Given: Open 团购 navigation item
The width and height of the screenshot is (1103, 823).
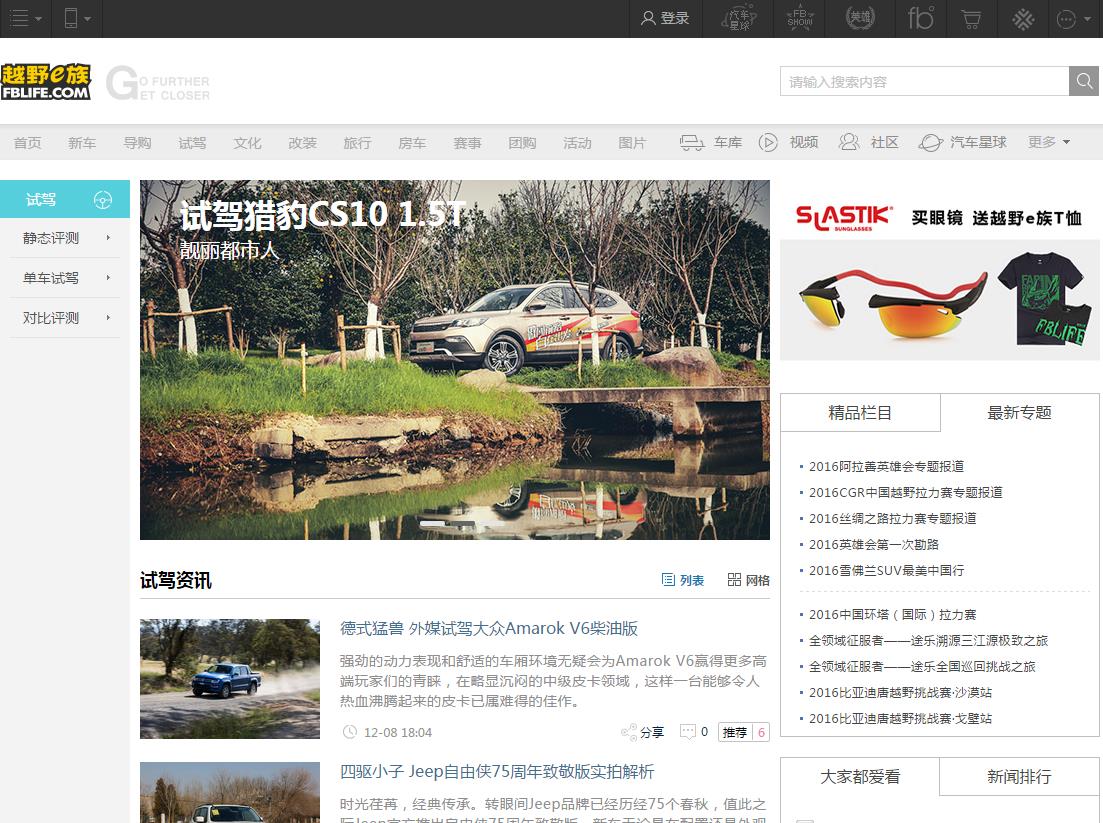Looking at the screenshot, I should point(522,143).
